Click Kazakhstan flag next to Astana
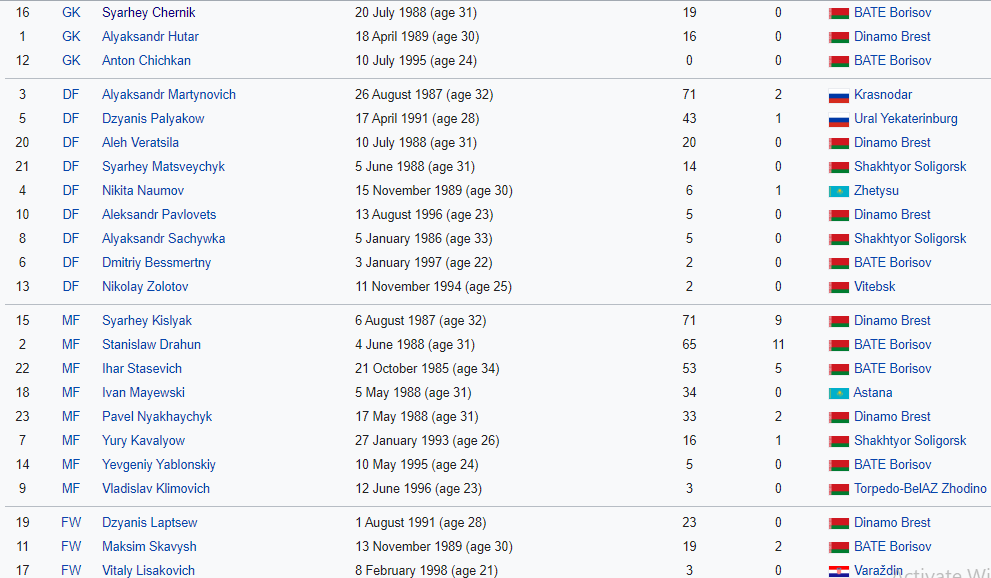Viewport: 991px width, 578px height. point(839,394)
